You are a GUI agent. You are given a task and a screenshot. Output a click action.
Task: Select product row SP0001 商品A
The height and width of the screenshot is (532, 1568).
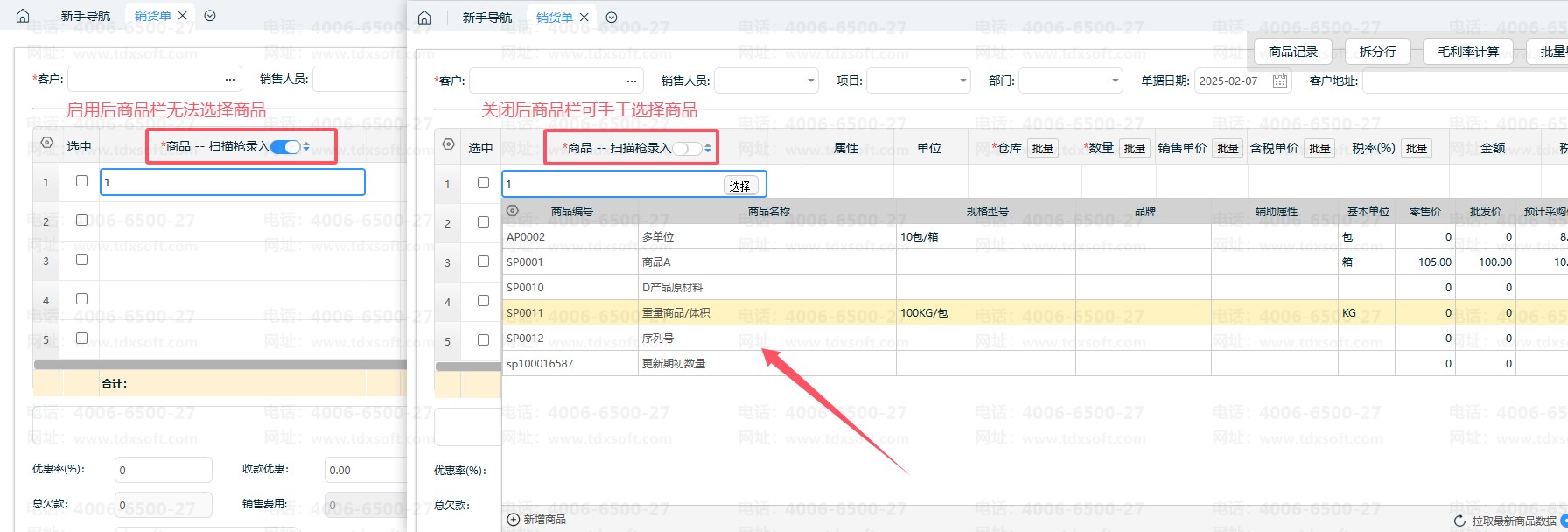point(656,262)
